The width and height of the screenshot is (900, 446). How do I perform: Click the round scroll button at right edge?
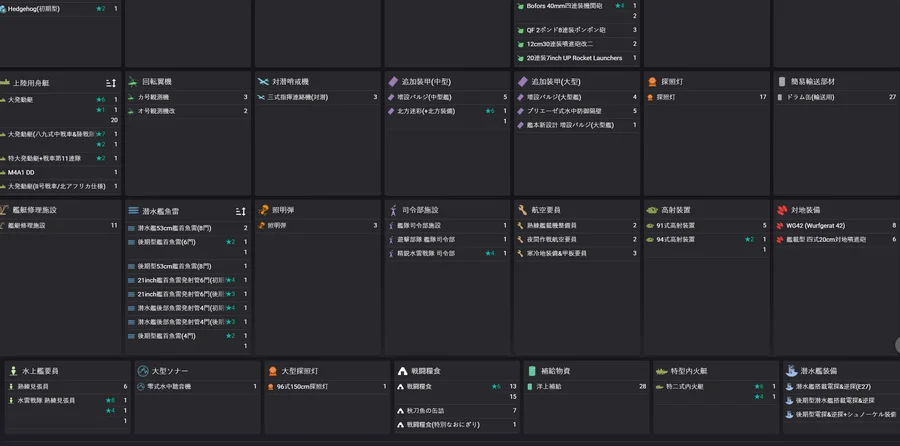pyautogui.click(x=896, y=345)
